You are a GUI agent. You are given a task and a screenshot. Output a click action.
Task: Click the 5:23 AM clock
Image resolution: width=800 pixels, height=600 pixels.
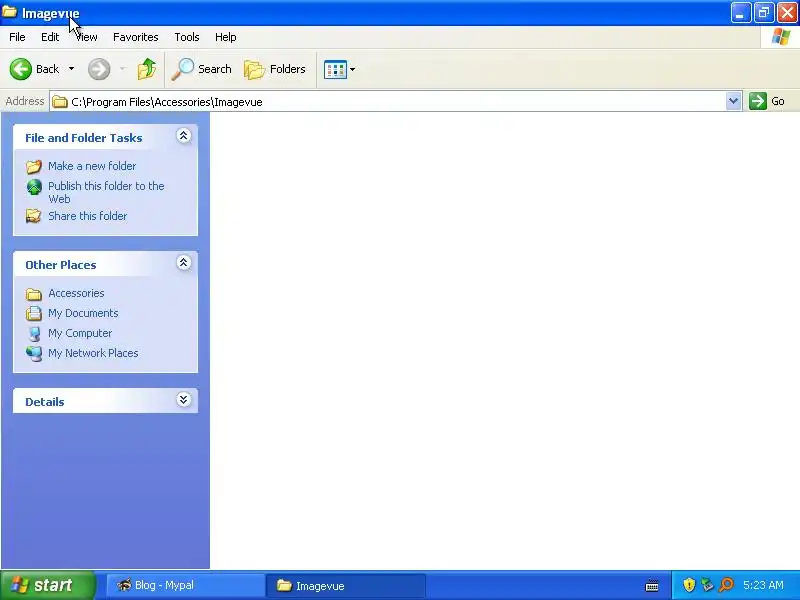[x=763, y=585]
